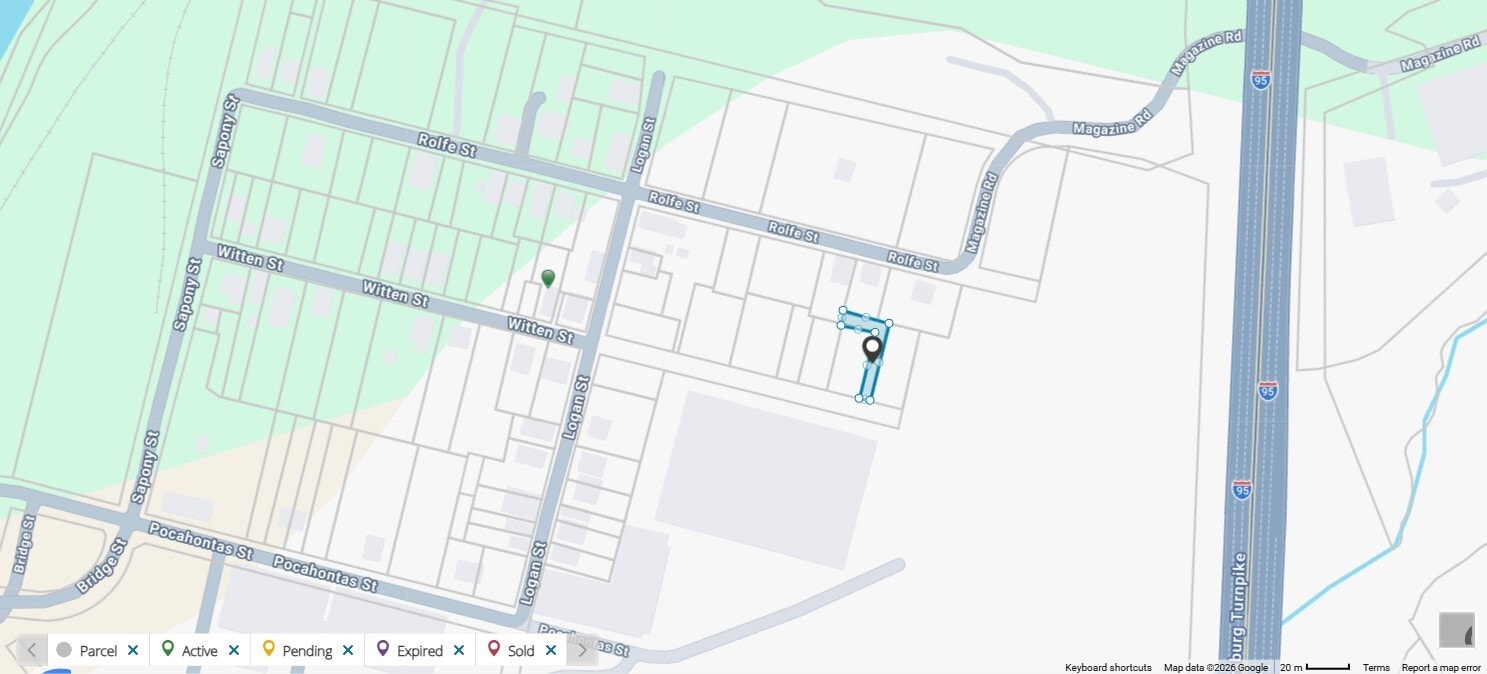Viewport: 1487px width, 674px height.
Task: Remove the Active legend filter
Action: pyautogui.click(x=234, y=650)
